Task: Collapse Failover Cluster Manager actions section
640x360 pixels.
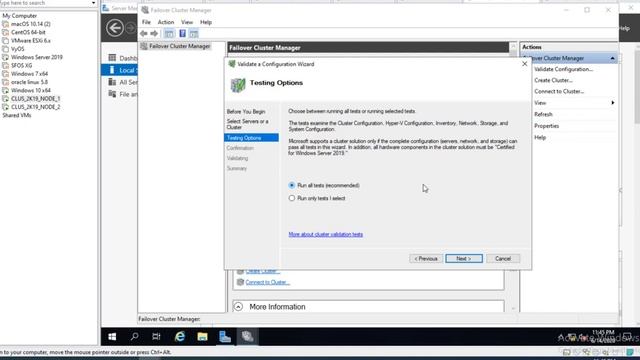Action: coord(613,58)
